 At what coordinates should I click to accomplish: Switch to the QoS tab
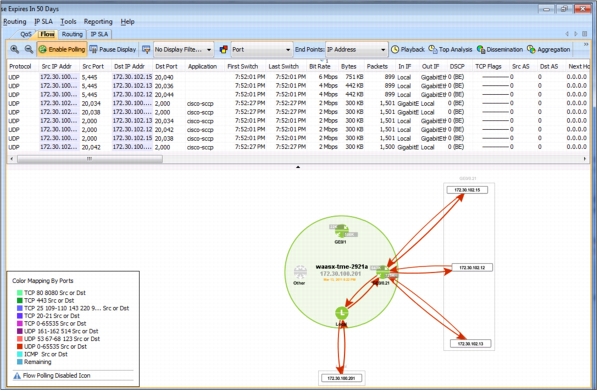pos(26,34)
